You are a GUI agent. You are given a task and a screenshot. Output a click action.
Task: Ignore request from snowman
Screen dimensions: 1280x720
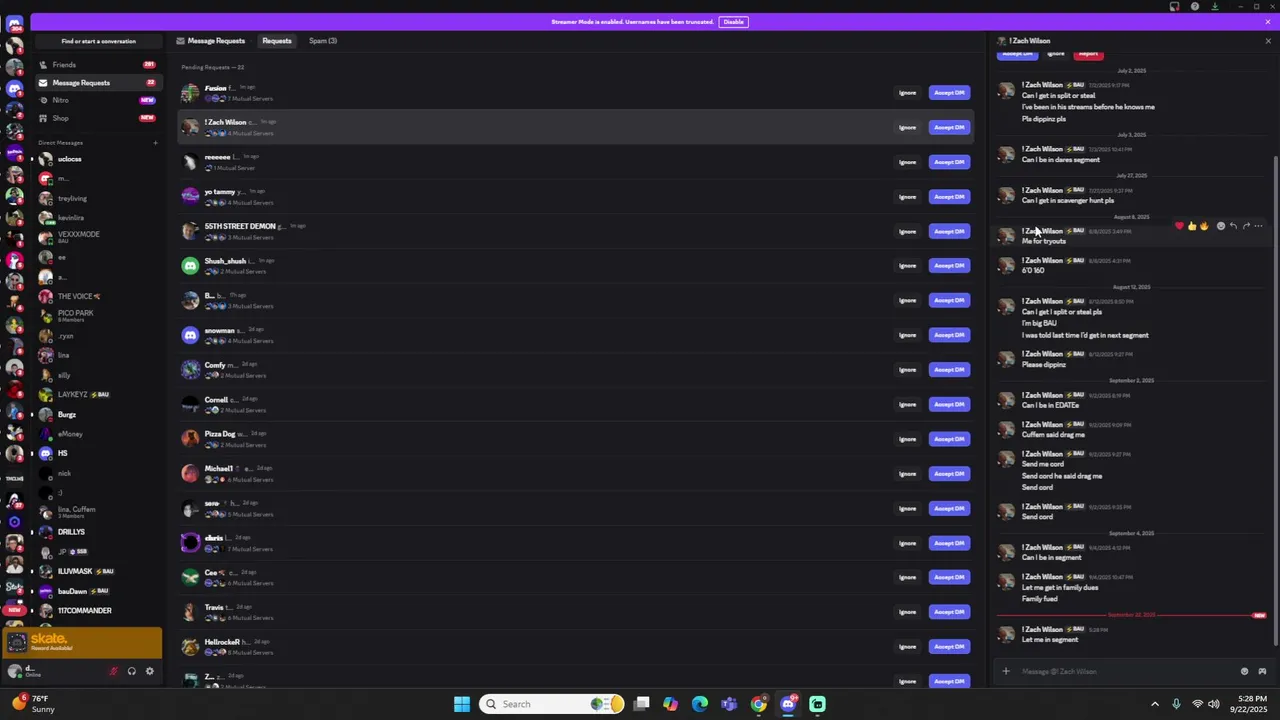[x=907, y=335]
